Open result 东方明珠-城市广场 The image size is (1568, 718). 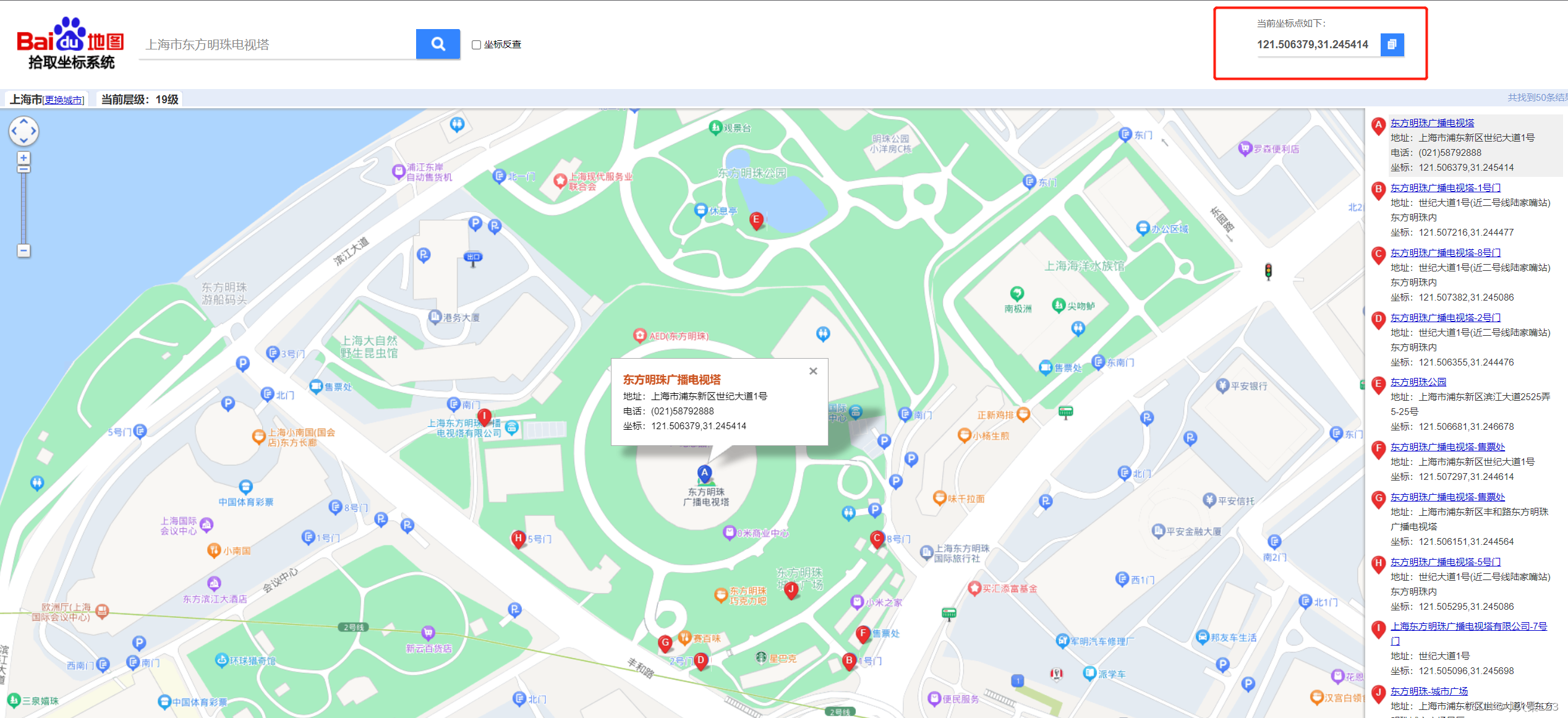tap(1429, 691)
